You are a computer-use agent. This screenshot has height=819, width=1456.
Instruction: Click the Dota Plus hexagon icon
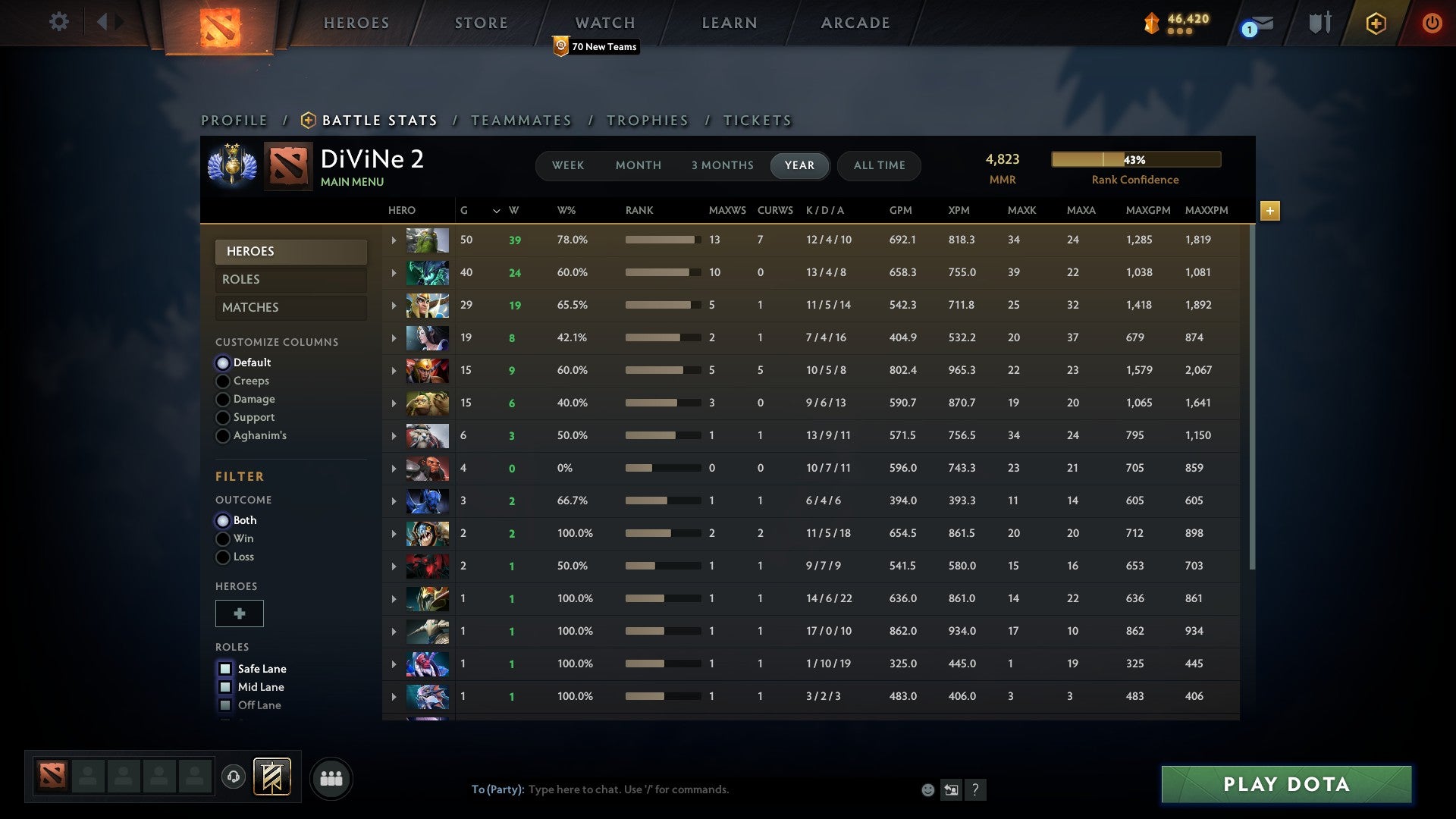(x=1376, y=23)
